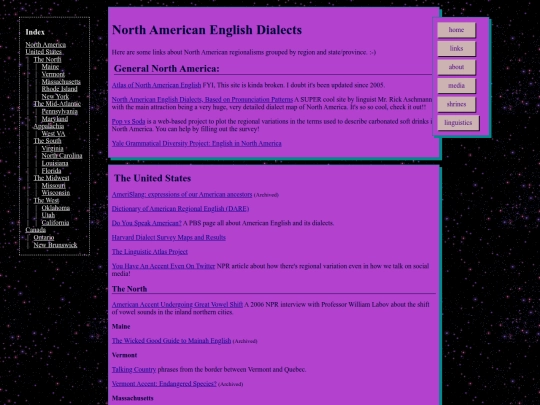The image size is (540, 405).
Task: Click the Index sidebar title
Action: (x=35, y=32)
